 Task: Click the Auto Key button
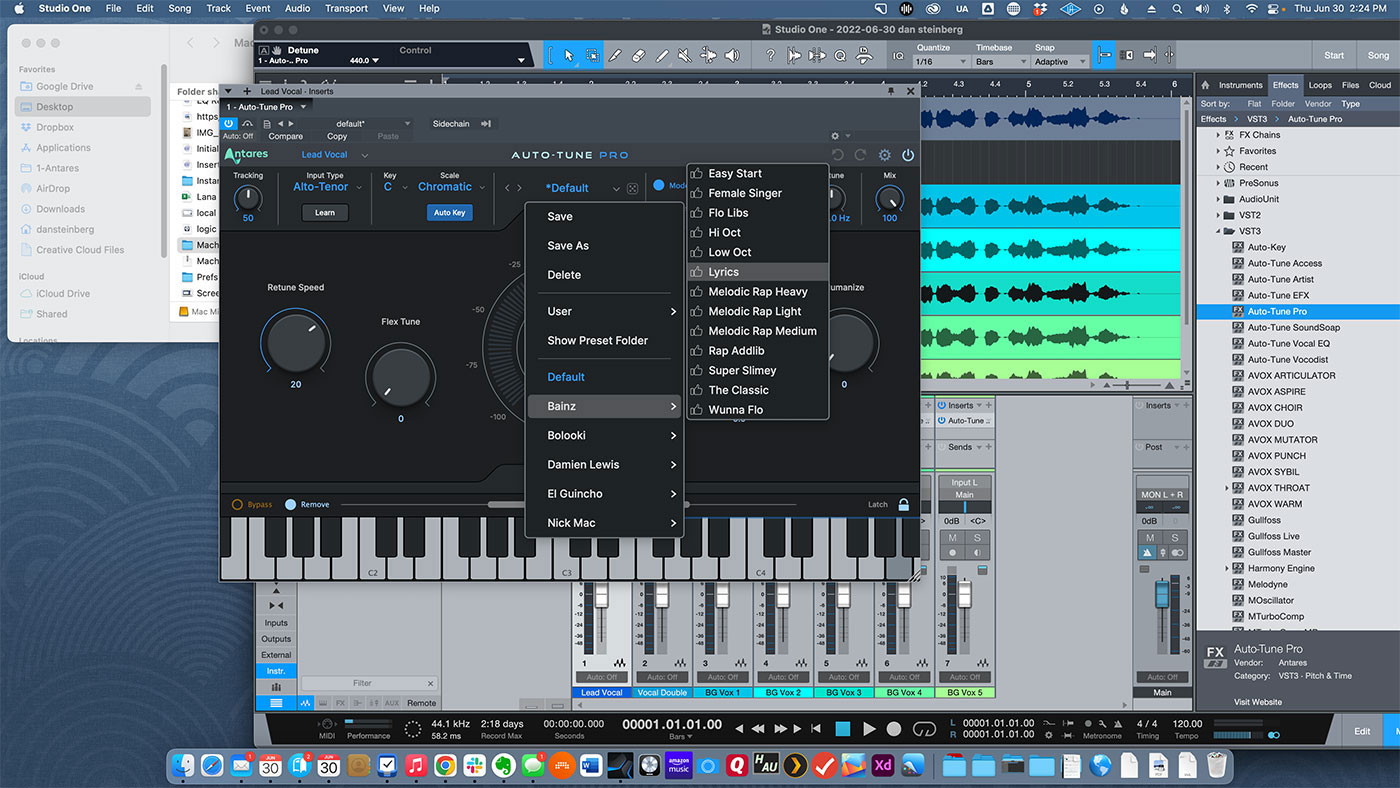(x=450, y=213)
